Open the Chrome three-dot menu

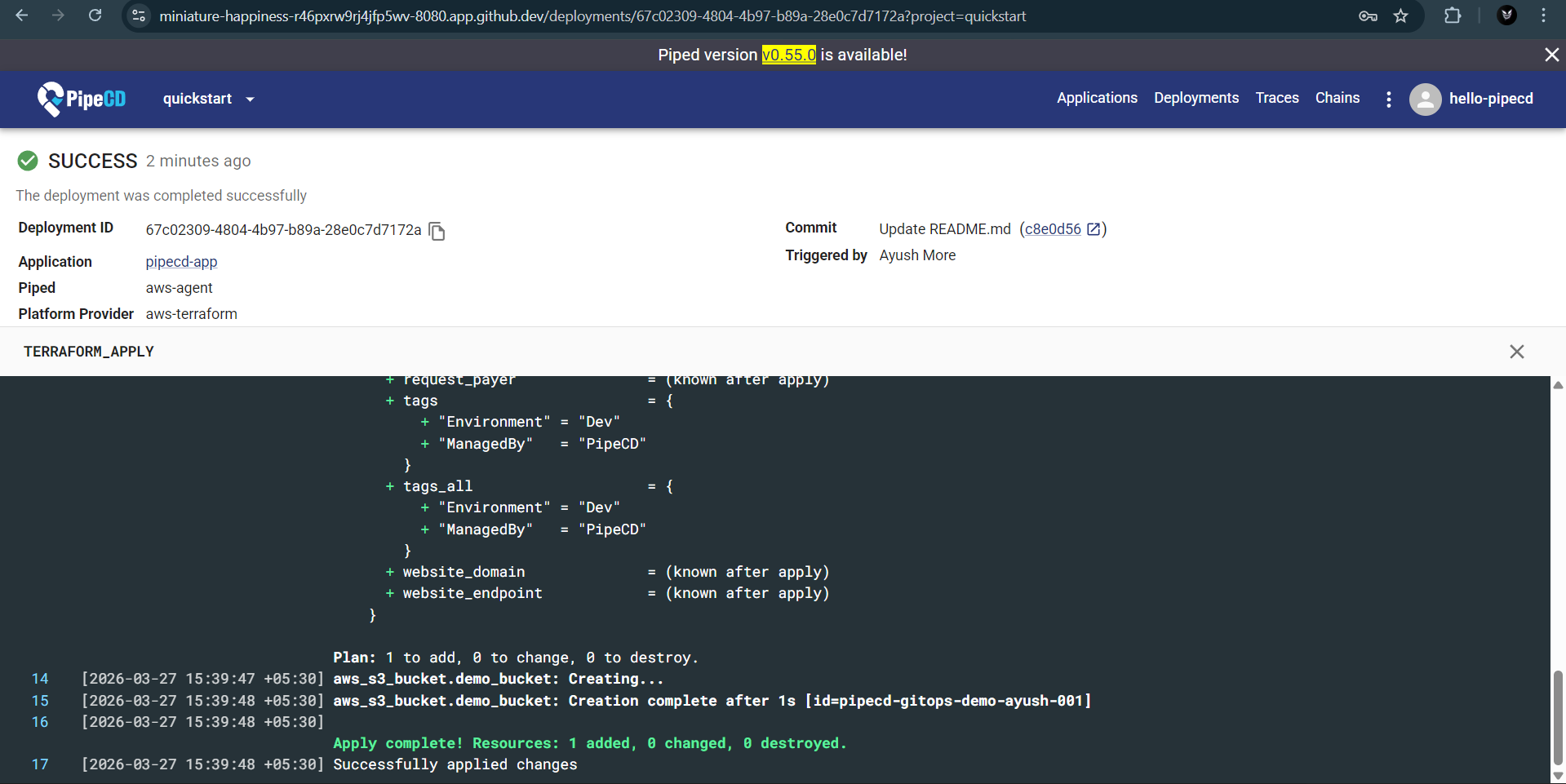(x=1543, y=16)
